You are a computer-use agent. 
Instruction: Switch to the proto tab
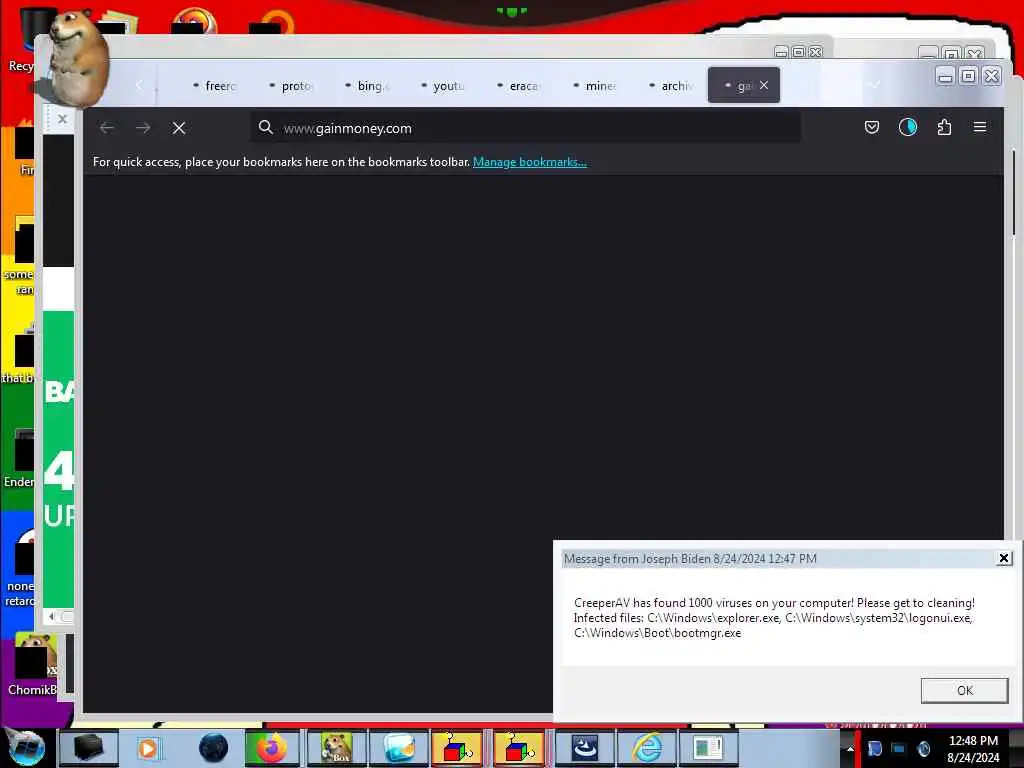[x=291, y=86]
